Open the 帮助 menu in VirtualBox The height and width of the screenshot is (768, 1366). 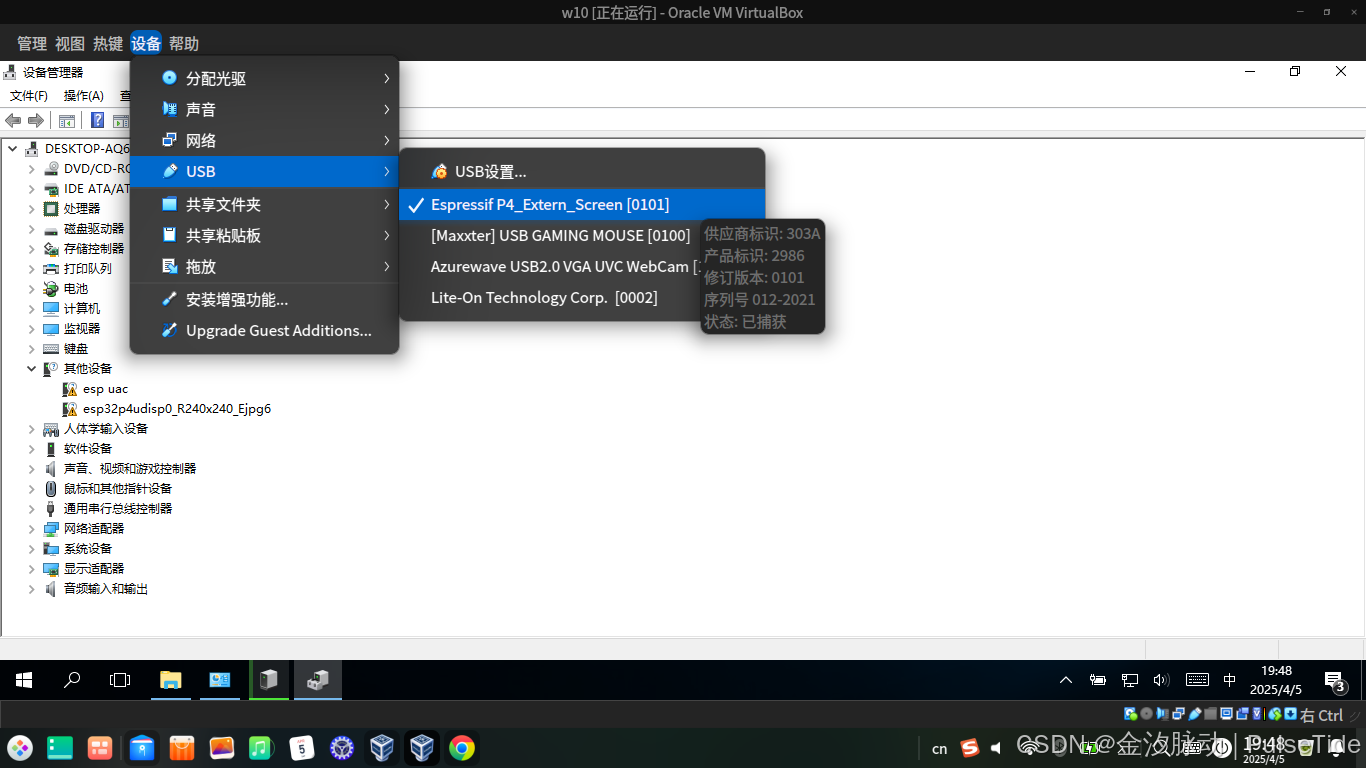pyautogui.click(x=184, y=44)
